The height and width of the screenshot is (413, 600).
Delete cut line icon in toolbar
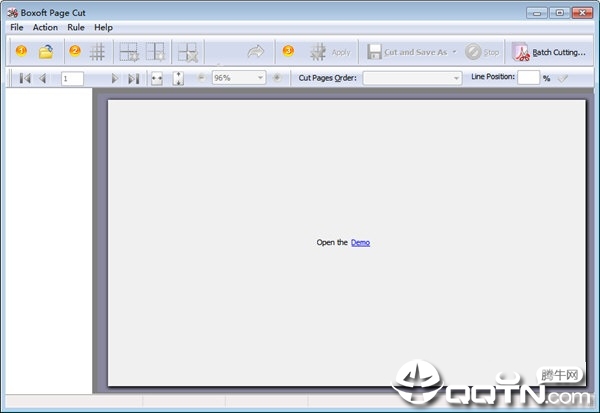click(x=188, y=52)
